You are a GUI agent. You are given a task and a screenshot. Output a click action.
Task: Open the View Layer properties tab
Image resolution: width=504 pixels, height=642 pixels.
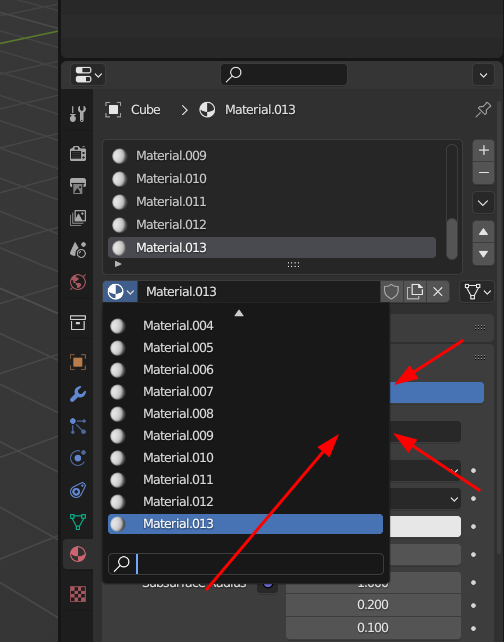78,217
